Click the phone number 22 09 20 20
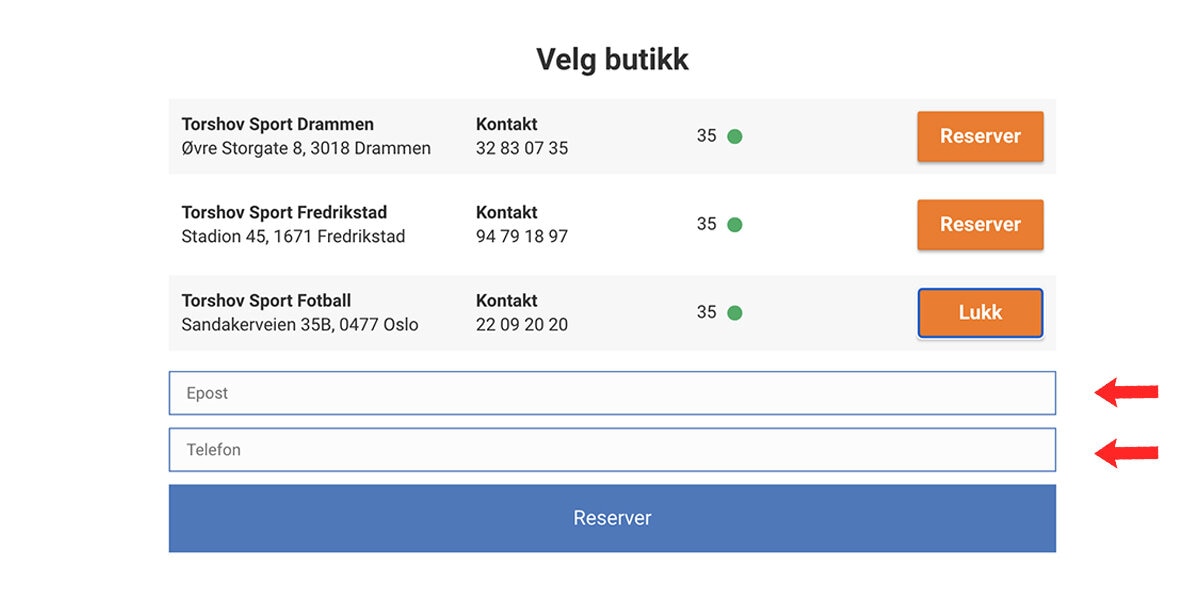 (x=522, y=324)
